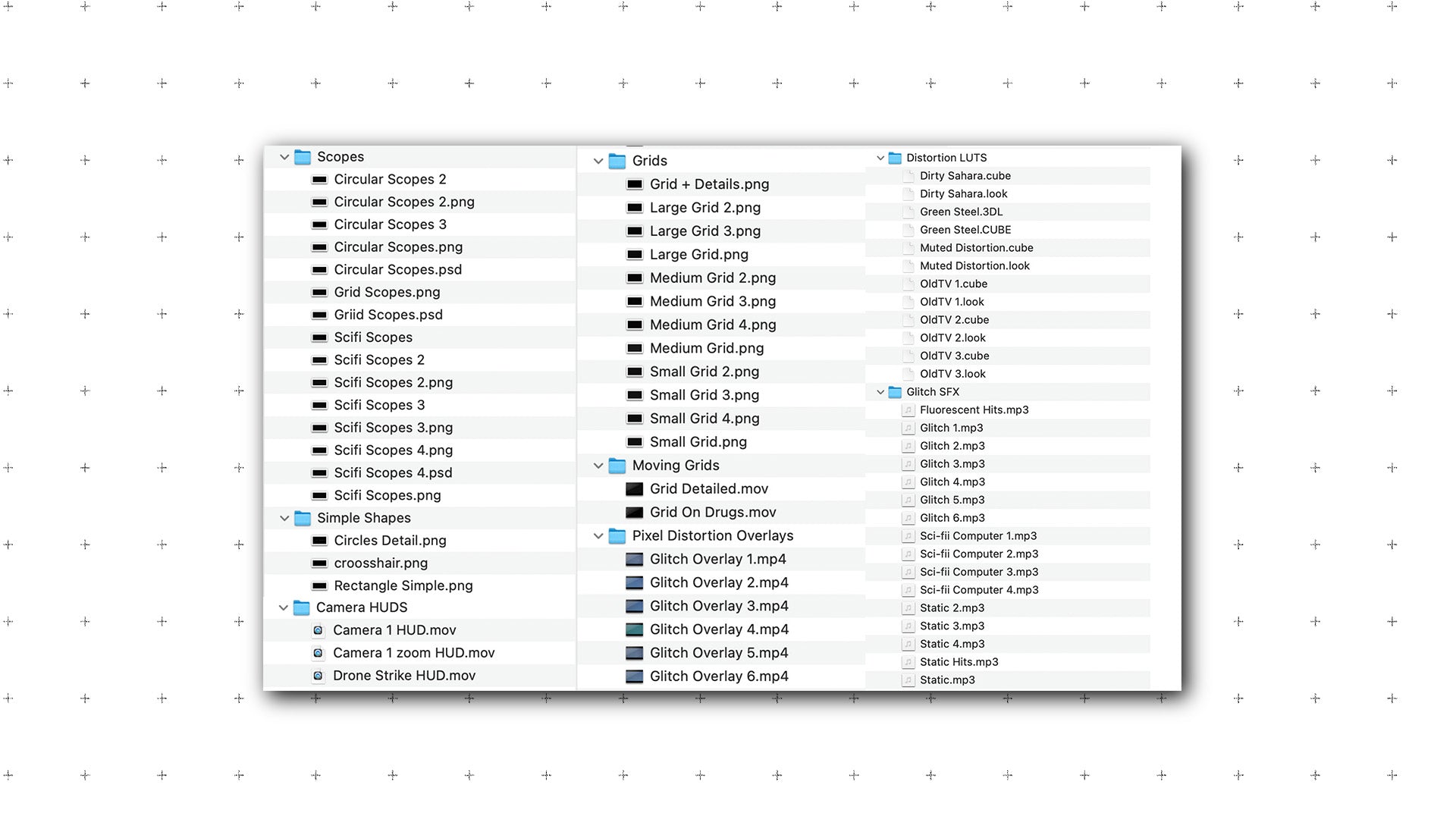Click the Grid Detailed.mov file icon

634,489
